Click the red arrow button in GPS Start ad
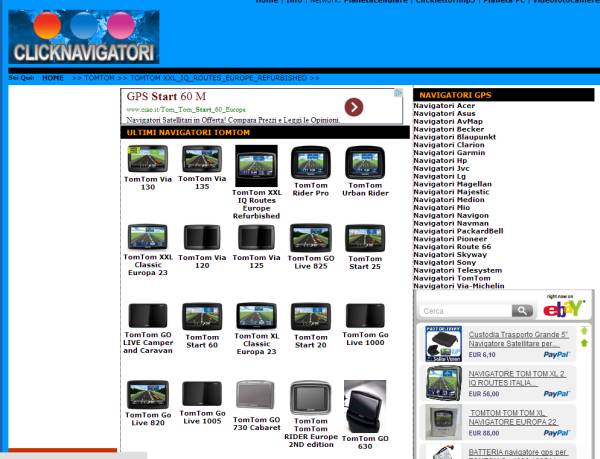The width and height of the screenshot is (600, 459). 354,107
